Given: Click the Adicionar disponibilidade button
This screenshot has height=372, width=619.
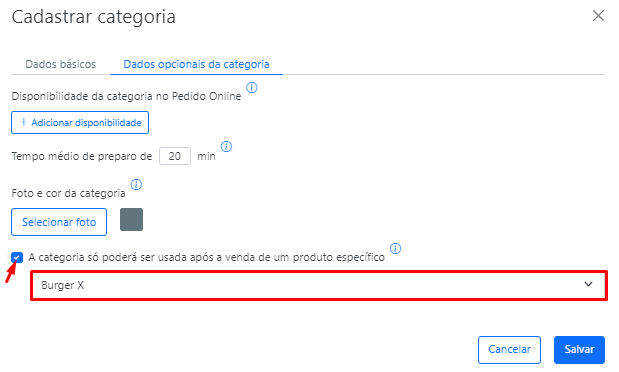Looking at the screenshot, I should [x=80, y=122].
